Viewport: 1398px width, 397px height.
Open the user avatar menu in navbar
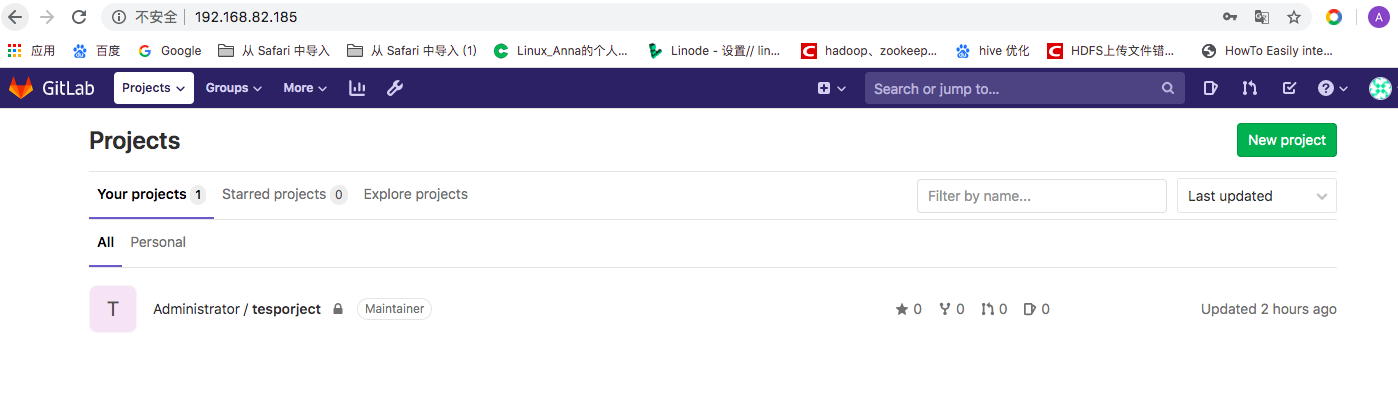(x=1380, y=88)
